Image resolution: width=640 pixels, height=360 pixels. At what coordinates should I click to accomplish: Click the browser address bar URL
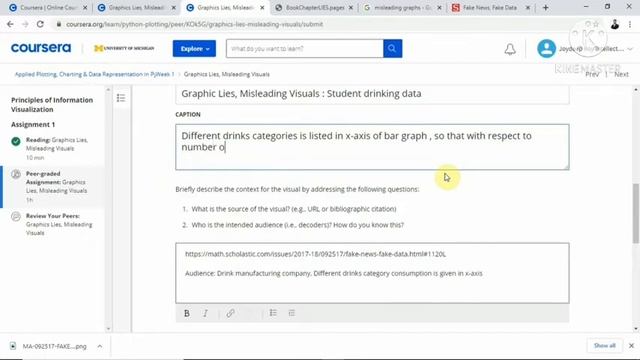[x=194, y=24]
